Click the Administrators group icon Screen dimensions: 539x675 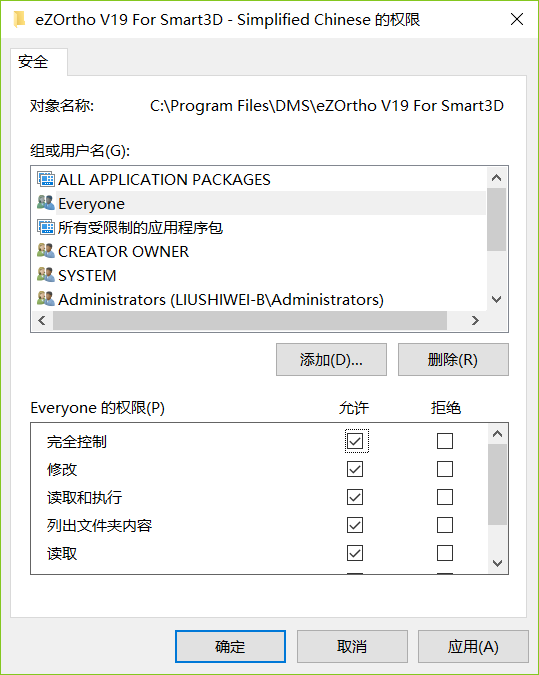46,298
